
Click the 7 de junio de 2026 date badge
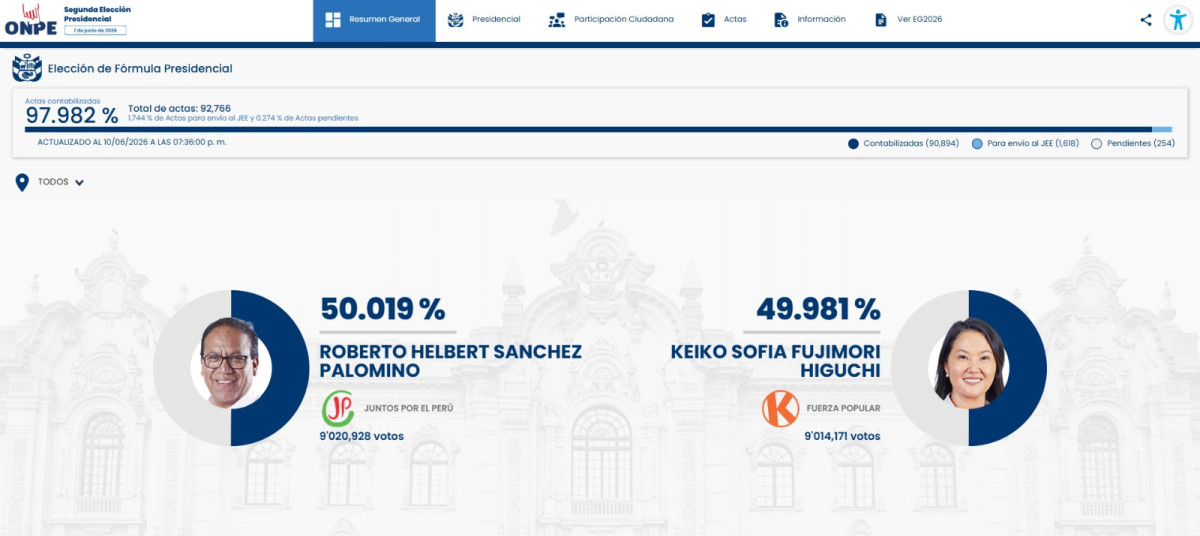[x=95, y=30]
